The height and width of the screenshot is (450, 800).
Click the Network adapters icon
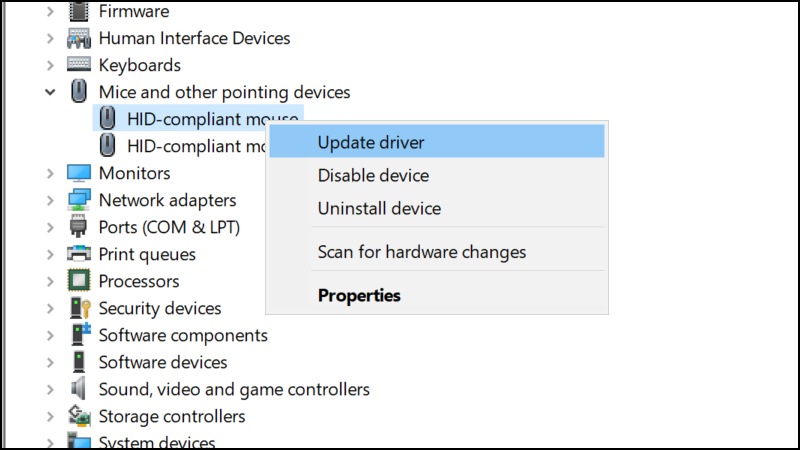pyautogui.click(x=79, y=201)
